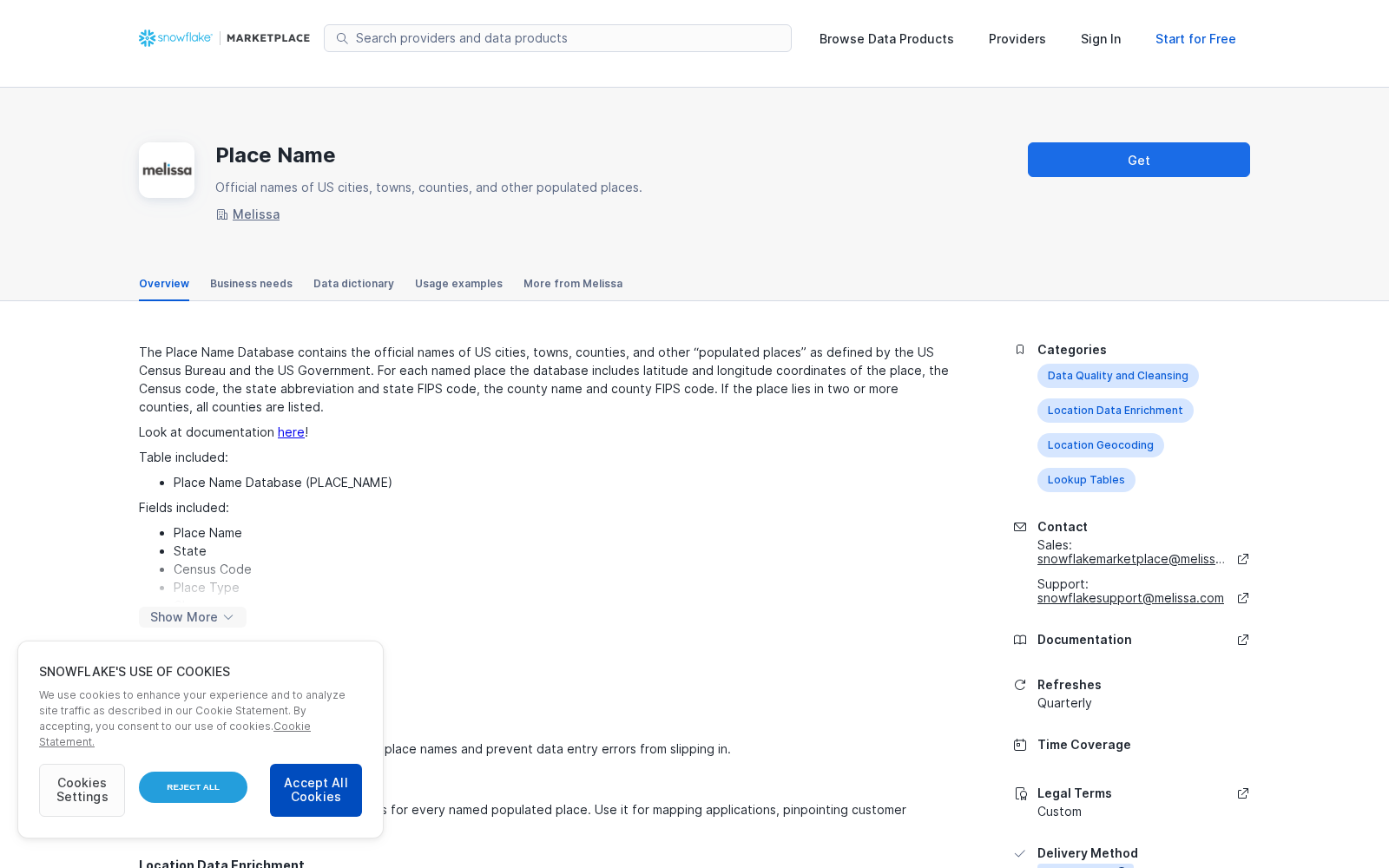1389x868 pixels.
Task: Click snowflakesupport@melissa.com email link
Action: tap(1130, 598)
